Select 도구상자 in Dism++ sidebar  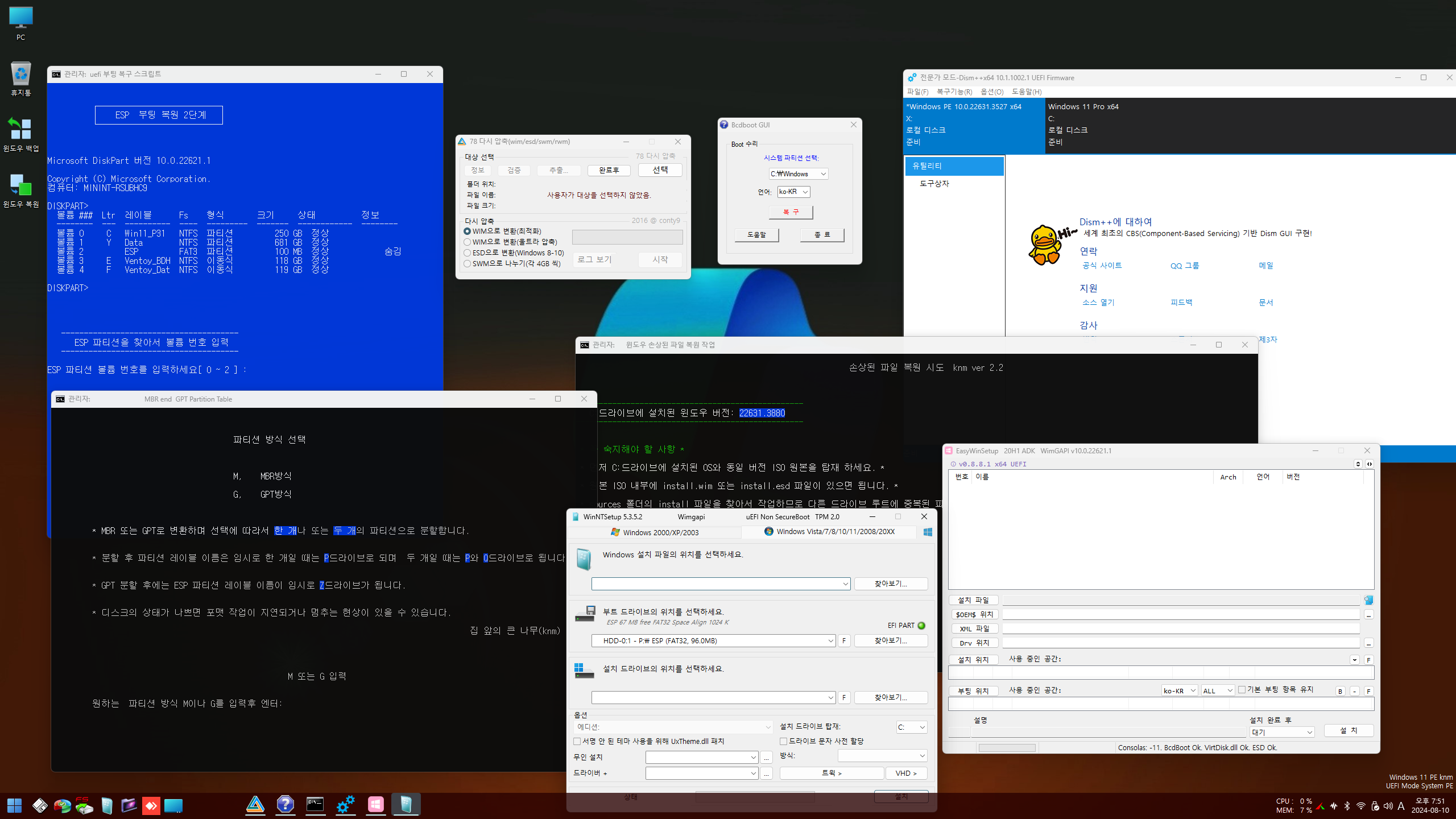click(x=934, y=184)
